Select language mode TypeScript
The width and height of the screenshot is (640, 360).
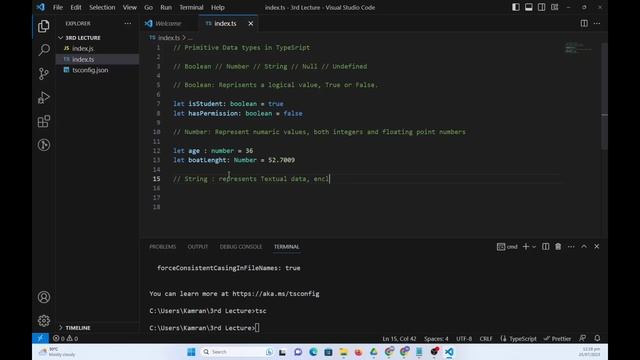[x=523, y=338]
